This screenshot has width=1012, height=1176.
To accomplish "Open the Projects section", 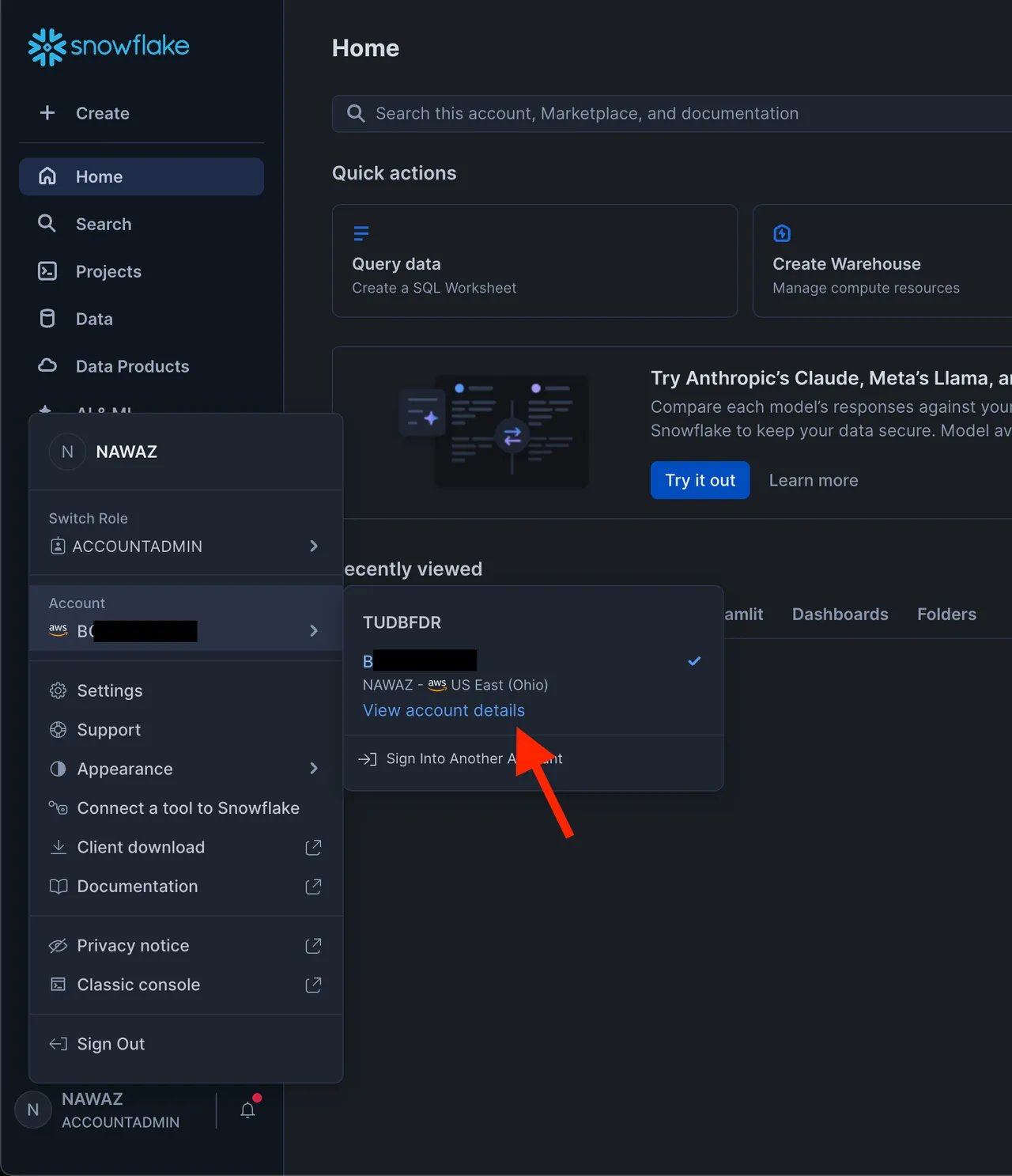I will (x=142, y=271).
